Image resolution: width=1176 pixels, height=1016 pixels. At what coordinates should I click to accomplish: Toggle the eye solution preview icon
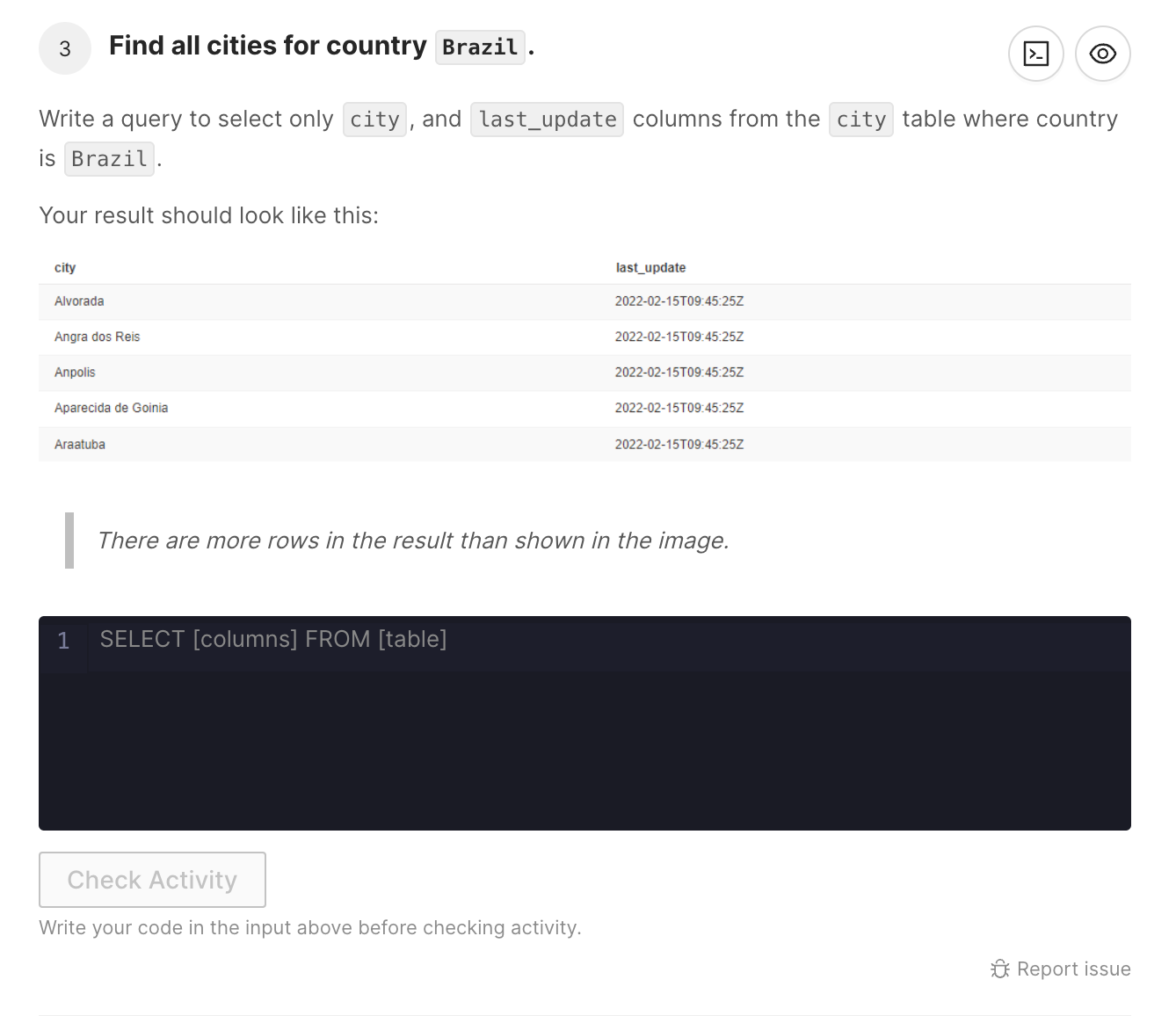[x=1103, y=54]
